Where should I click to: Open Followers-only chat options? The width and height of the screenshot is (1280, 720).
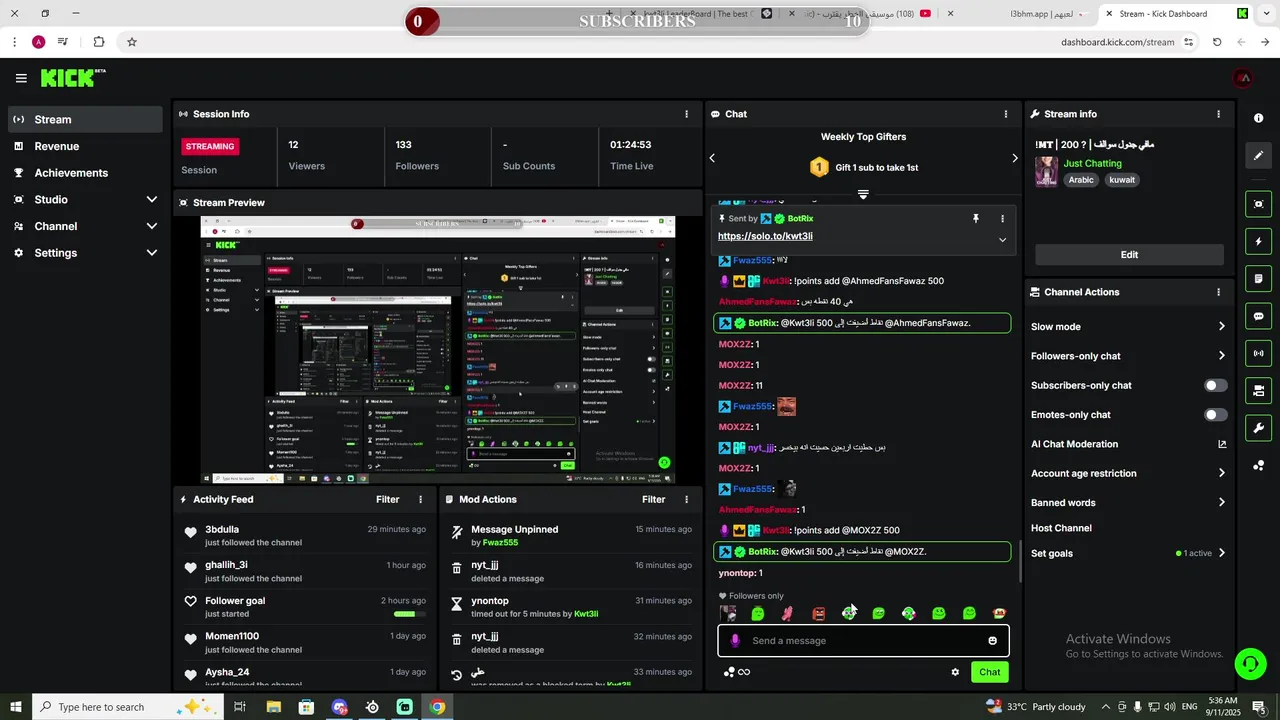pyautogui.click(x=1128, y=356)
